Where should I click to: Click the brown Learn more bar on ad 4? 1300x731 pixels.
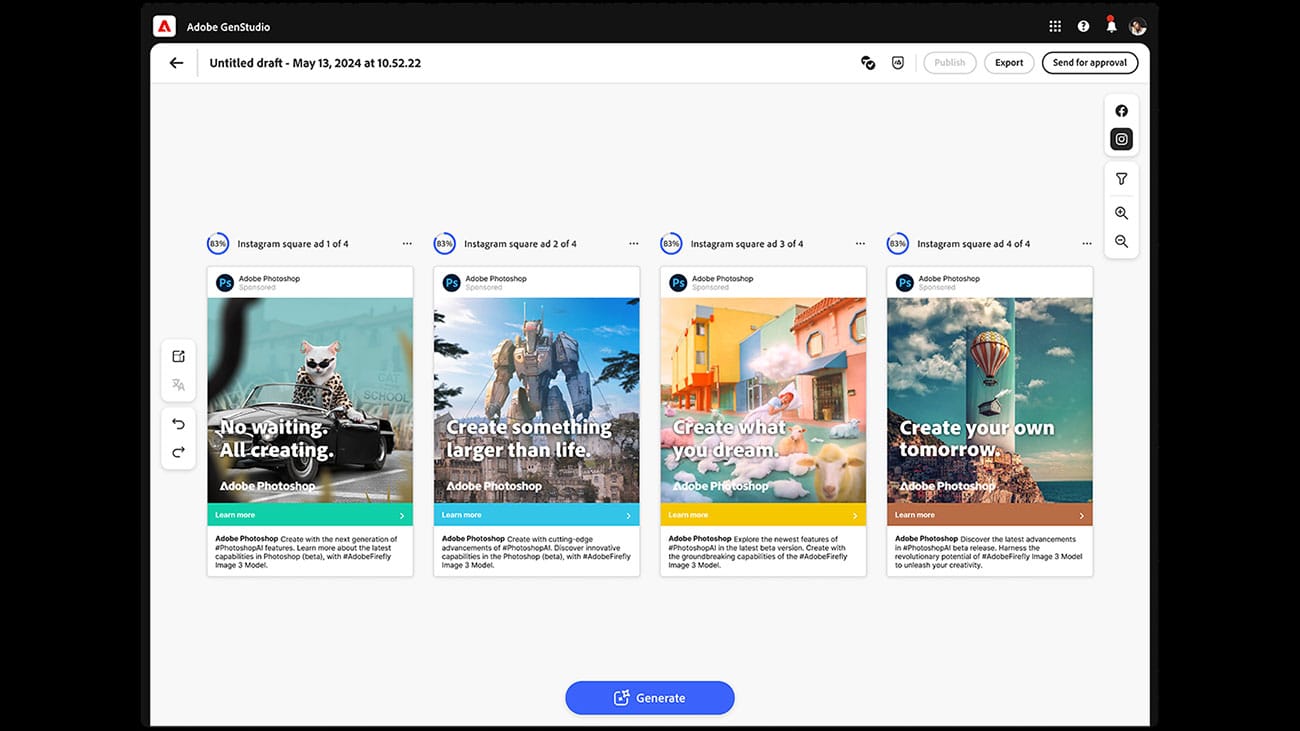click(990, 515)
